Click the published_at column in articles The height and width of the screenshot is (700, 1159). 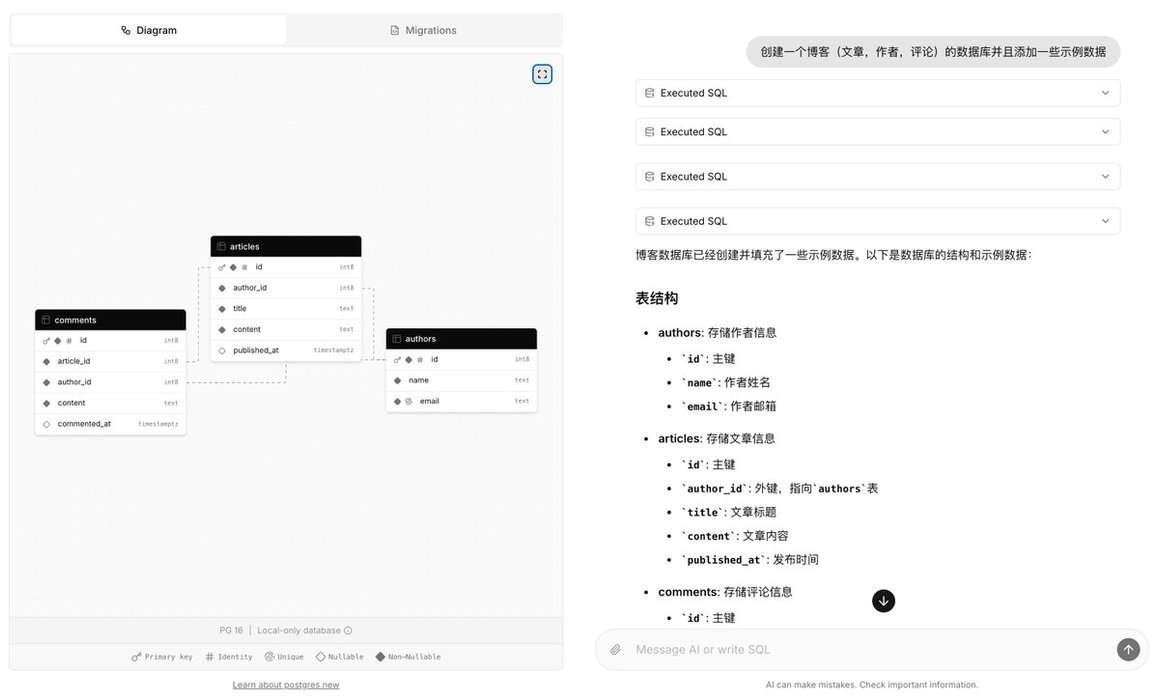(x=286, y=350)
